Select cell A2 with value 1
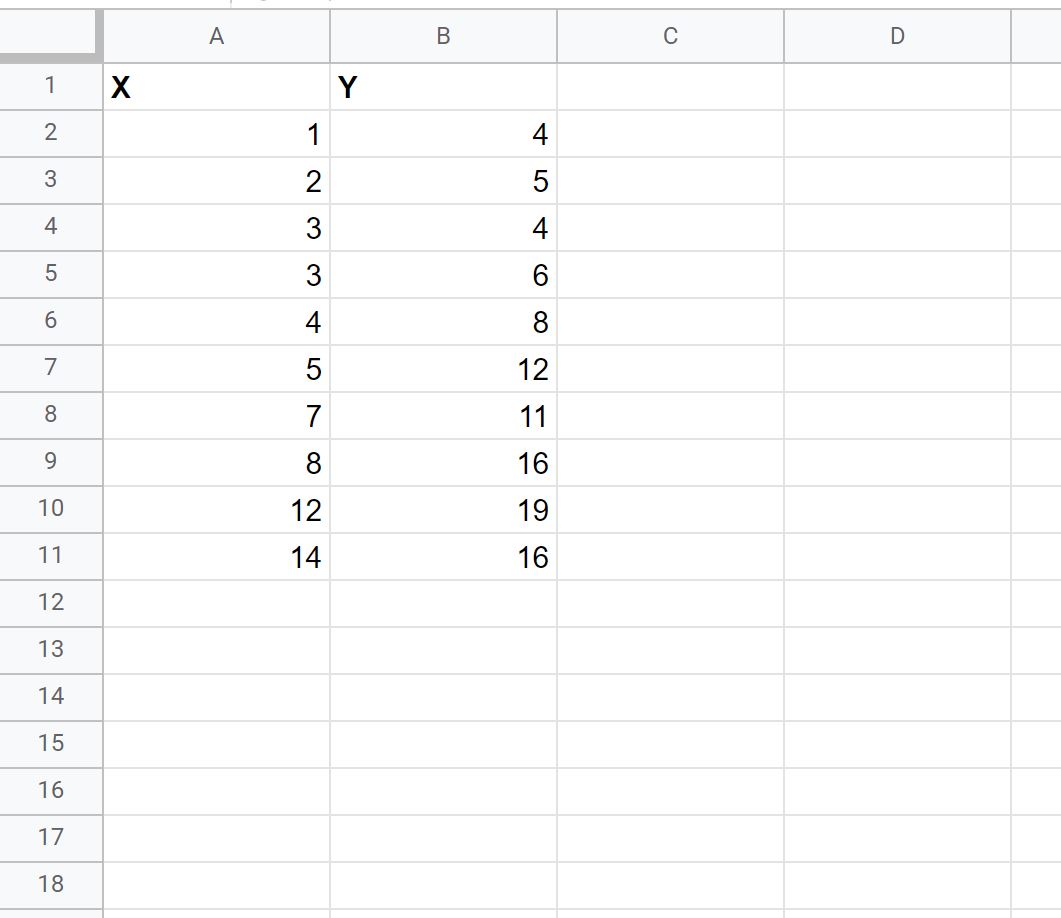 (x=217, y=134)
